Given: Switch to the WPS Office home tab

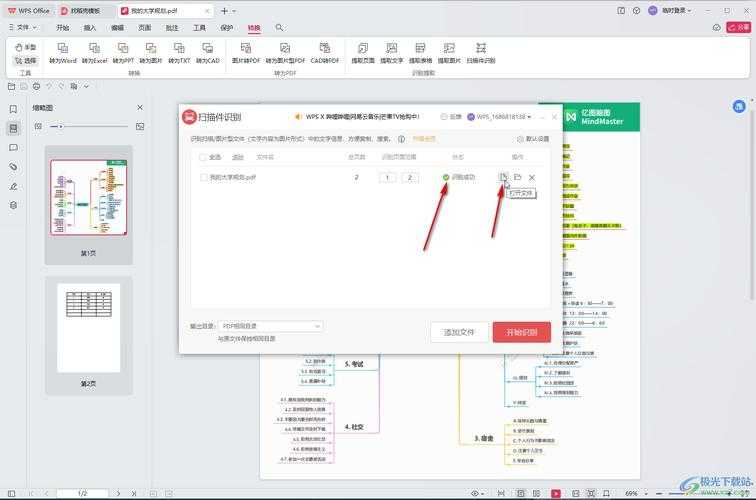Looking at the screenshot, I should point(29,10).
